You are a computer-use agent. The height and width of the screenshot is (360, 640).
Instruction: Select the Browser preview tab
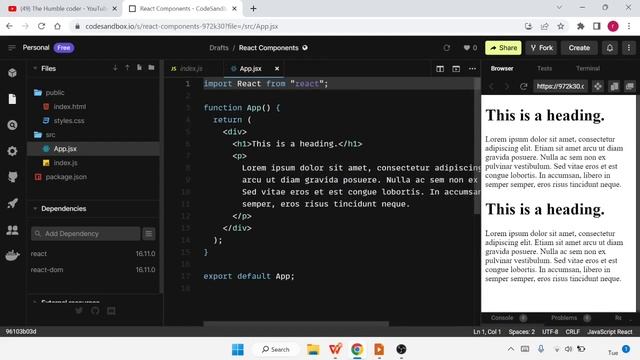click(x=502, y=69)
